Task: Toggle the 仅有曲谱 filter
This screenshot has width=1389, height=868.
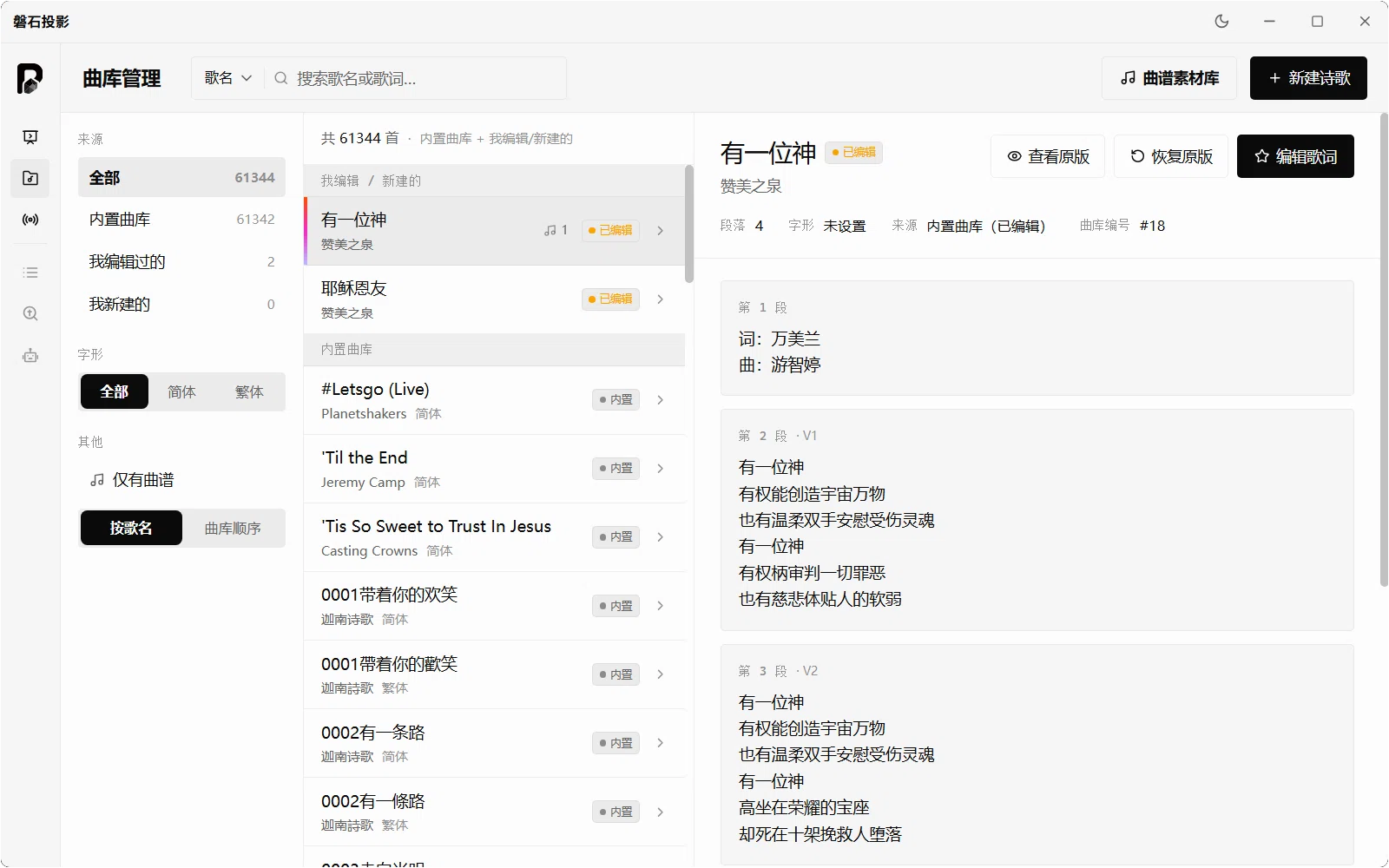Action: (x=181, y=479)
